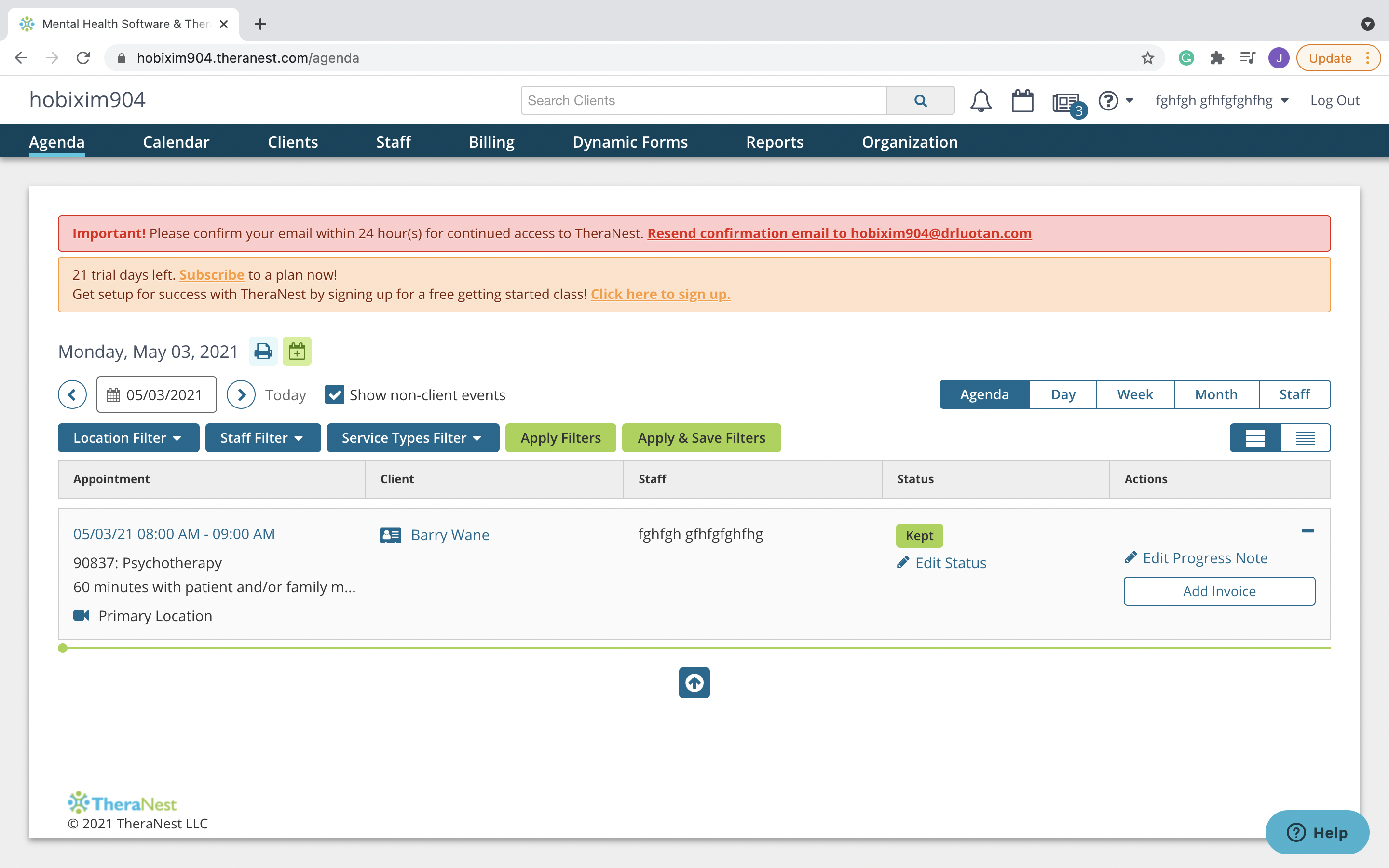
Task: Go to the previous day arrow
Action: pyautogui.click(x=72, y=395)
